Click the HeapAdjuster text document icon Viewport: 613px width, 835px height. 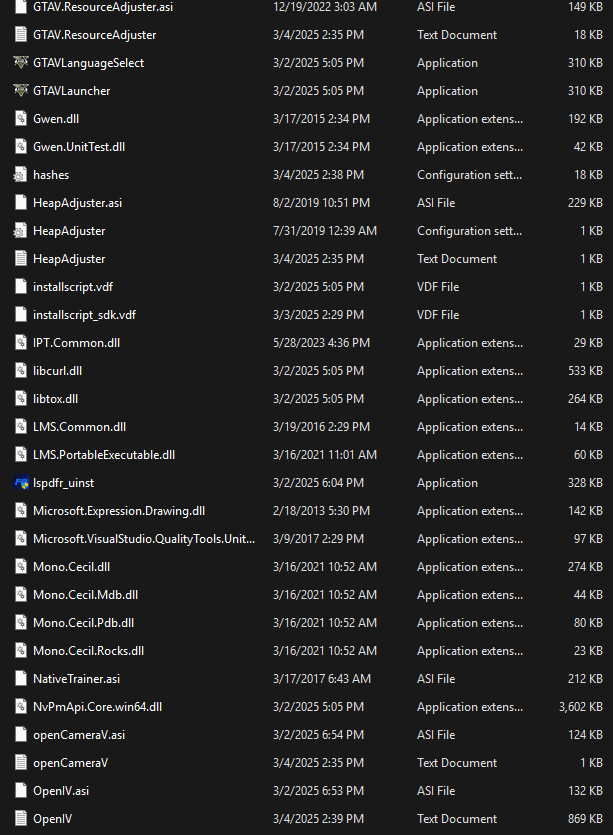click(21, 259)
